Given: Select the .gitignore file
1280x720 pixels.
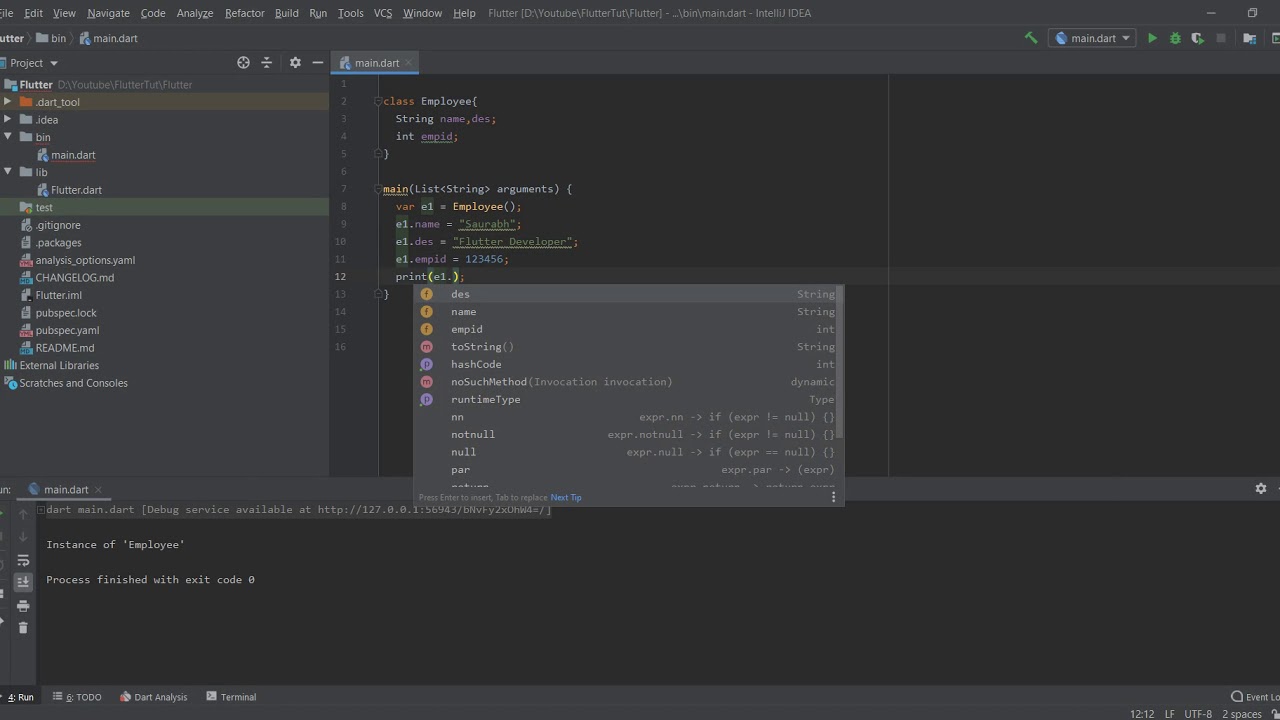Looking at the screenshot, I should (58, 225).
